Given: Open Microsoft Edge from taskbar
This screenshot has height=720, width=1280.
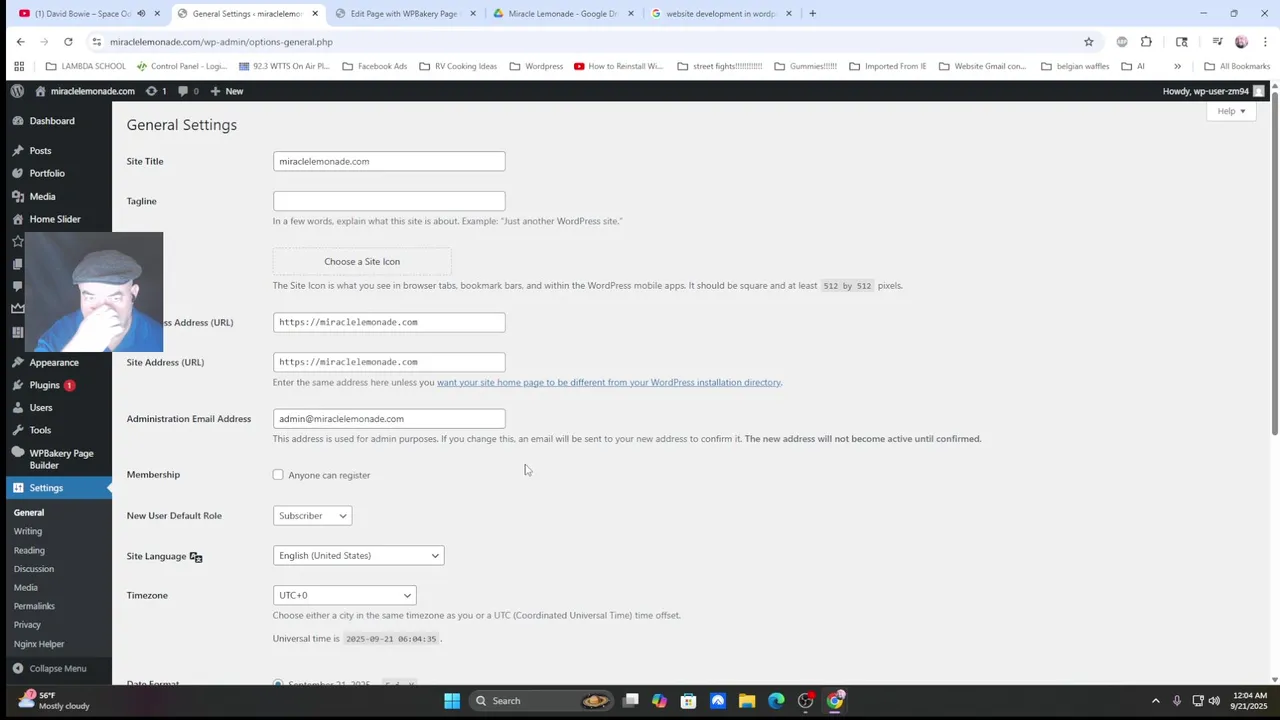Looking at the screenshot, I should (x=776, y=701).
